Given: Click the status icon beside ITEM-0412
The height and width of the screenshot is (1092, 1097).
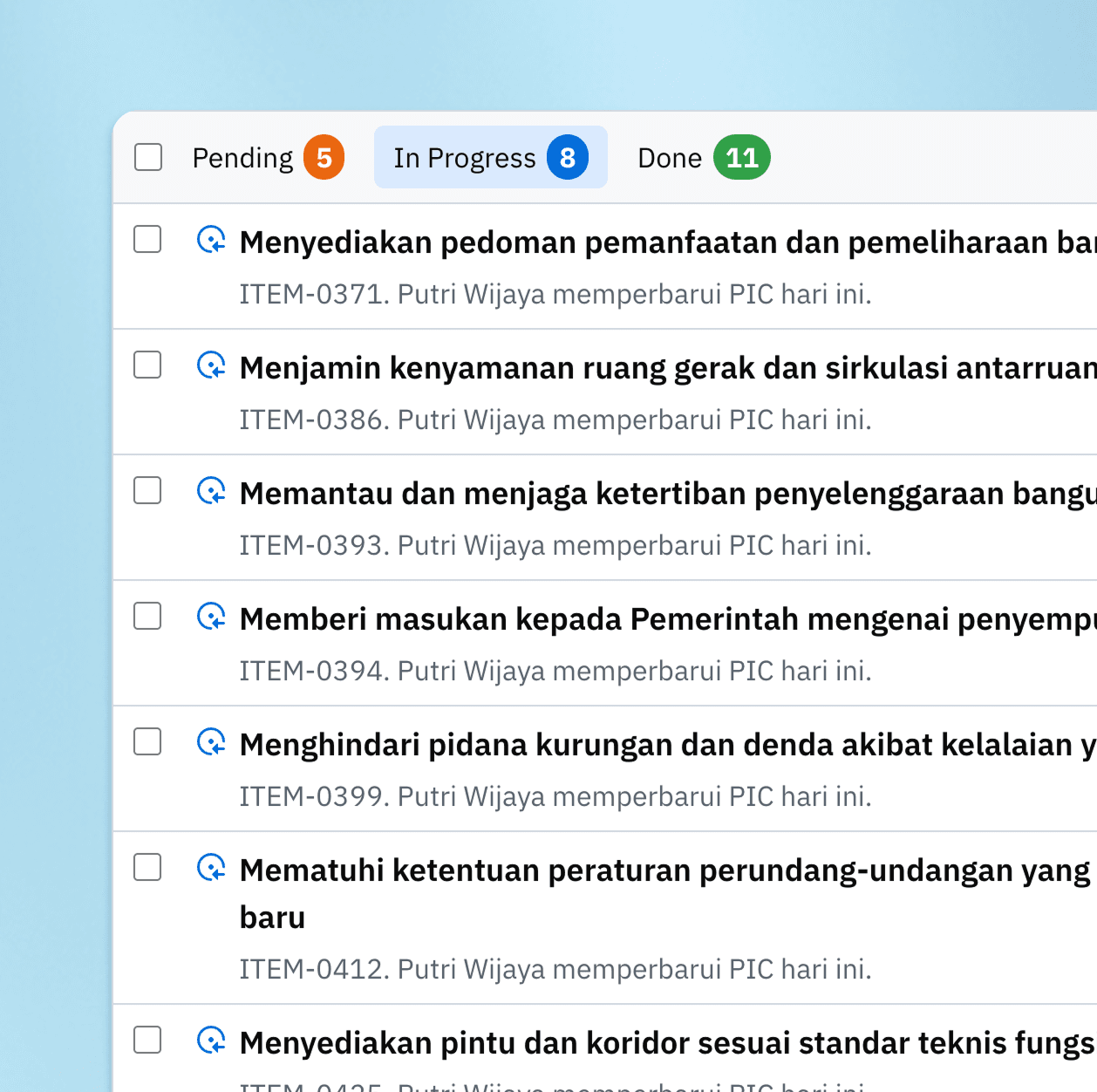Looking at the screenshot, I should point(212,869).
